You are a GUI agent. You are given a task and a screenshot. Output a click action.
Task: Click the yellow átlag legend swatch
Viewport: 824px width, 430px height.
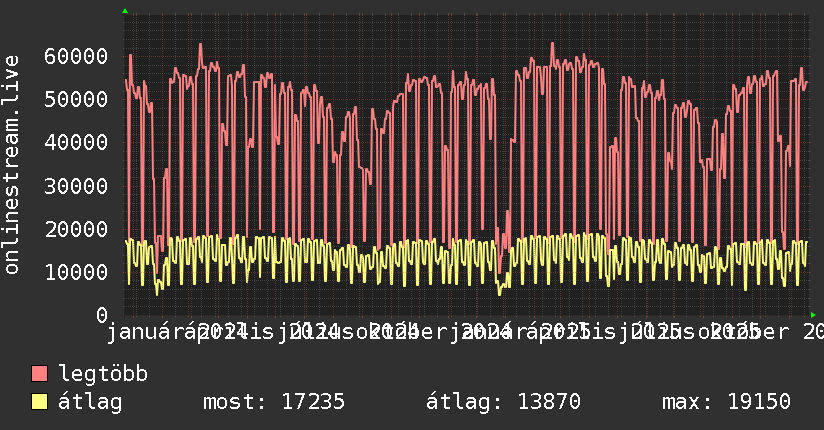click(x=39, y=402)
